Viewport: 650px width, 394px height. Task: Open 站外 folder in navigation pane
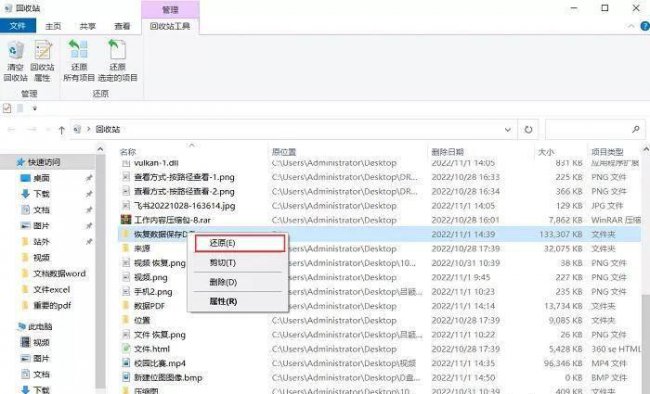point(41,241)
